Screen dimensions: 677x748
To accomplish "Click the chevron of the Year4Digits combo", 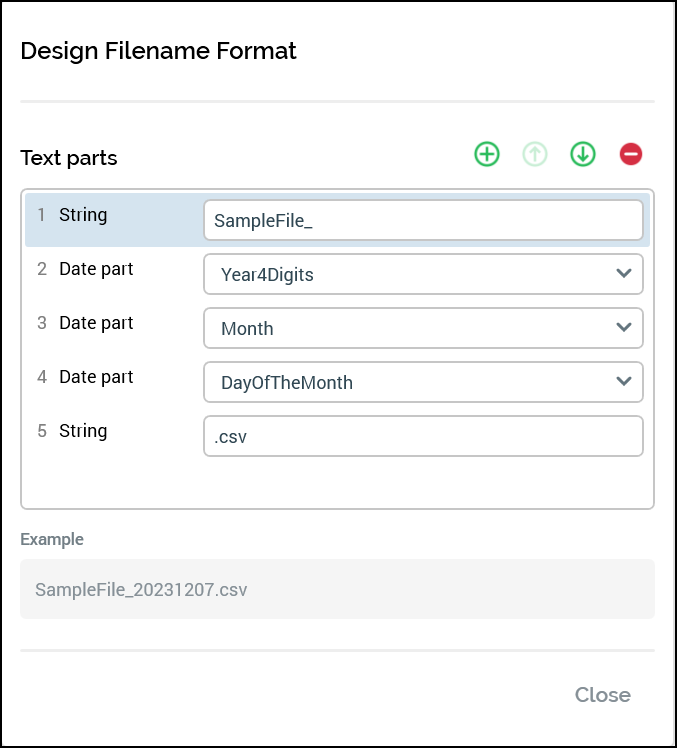I will pos(624,274).
